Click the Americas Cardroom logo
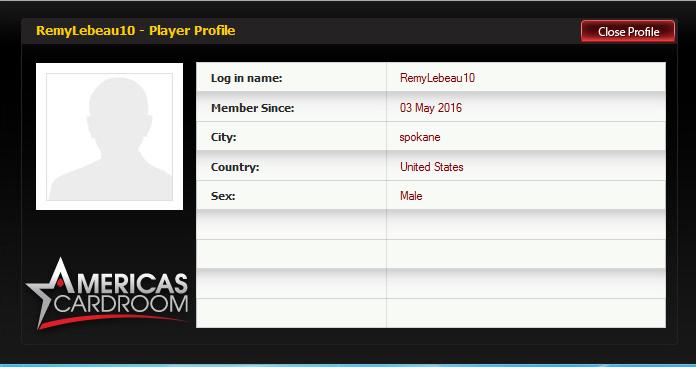This screenshot has width=696, height=367. (x=107, y=293)
